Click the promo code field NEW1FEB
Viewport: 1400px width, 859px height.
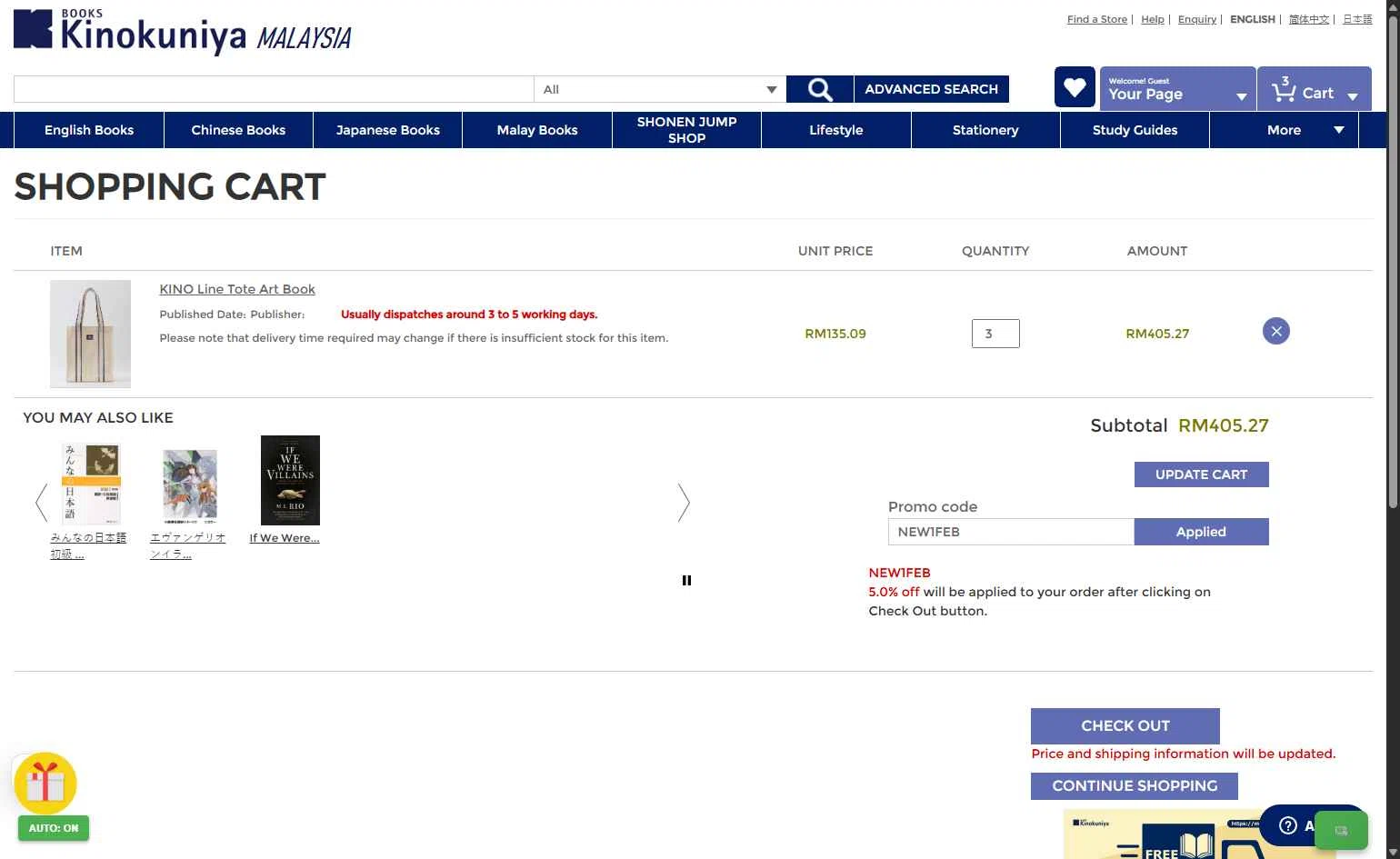coord(1011,532)
